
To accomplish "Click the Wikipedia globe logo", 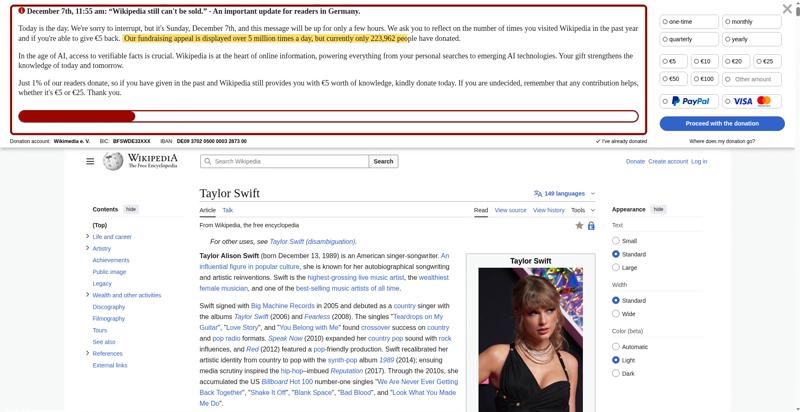I will coord(113,161).
